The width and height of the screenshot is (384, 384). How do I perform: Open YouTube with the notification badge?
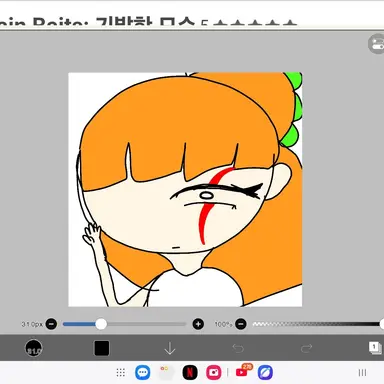[x=242, y=372]
